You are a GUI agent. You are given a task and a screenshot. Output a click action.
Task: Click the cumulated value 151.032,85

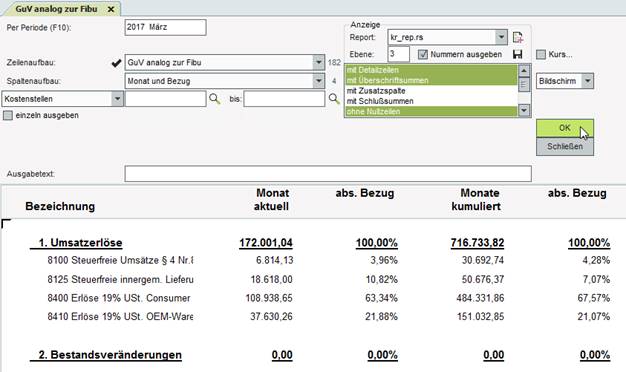click(481, 317)
